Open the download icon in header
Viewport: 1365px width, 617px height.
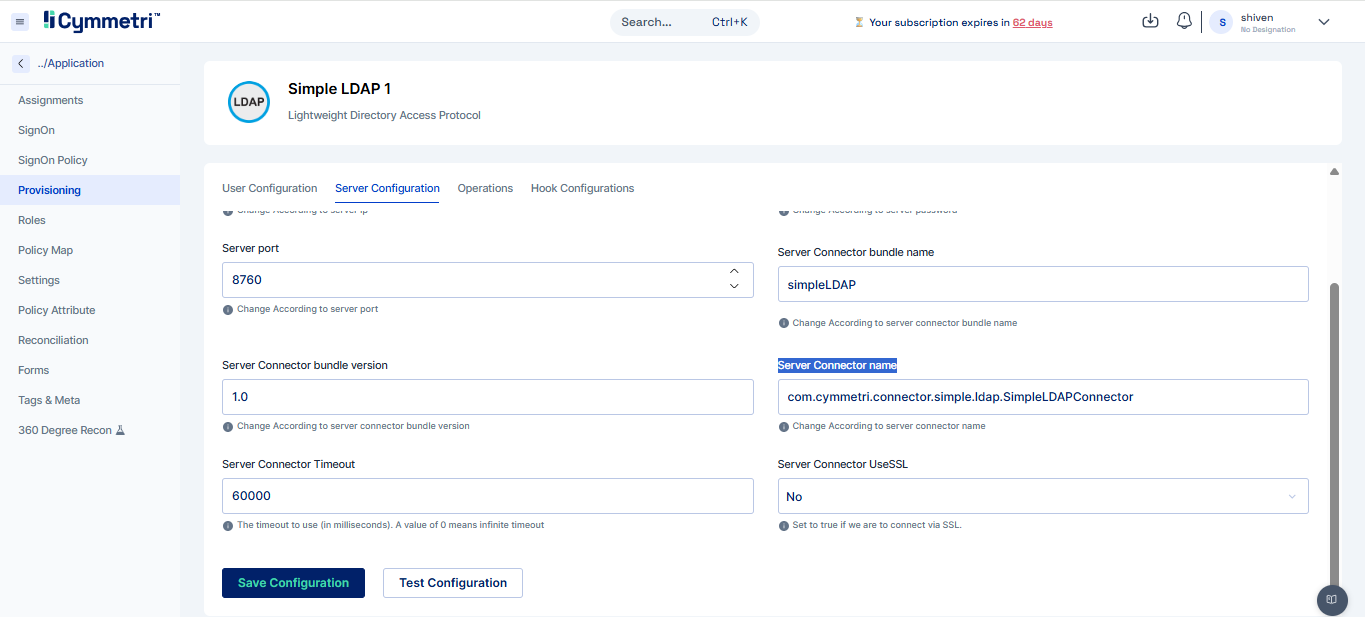pyautogui.click(x=1150, y=21)
